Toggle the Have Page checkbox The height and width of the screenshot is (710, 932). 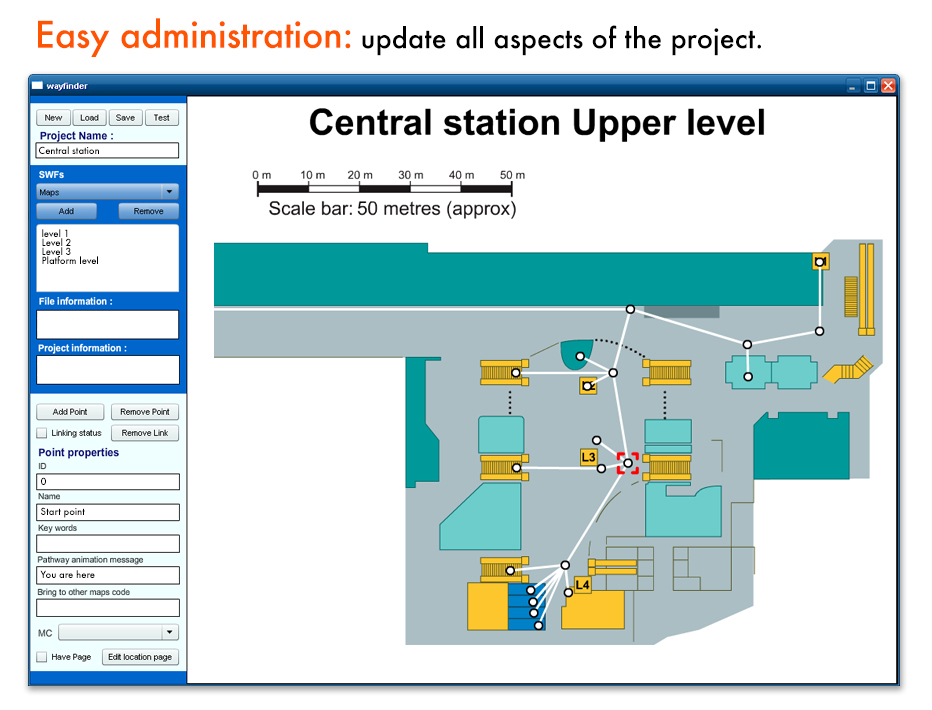pos(42,657)
